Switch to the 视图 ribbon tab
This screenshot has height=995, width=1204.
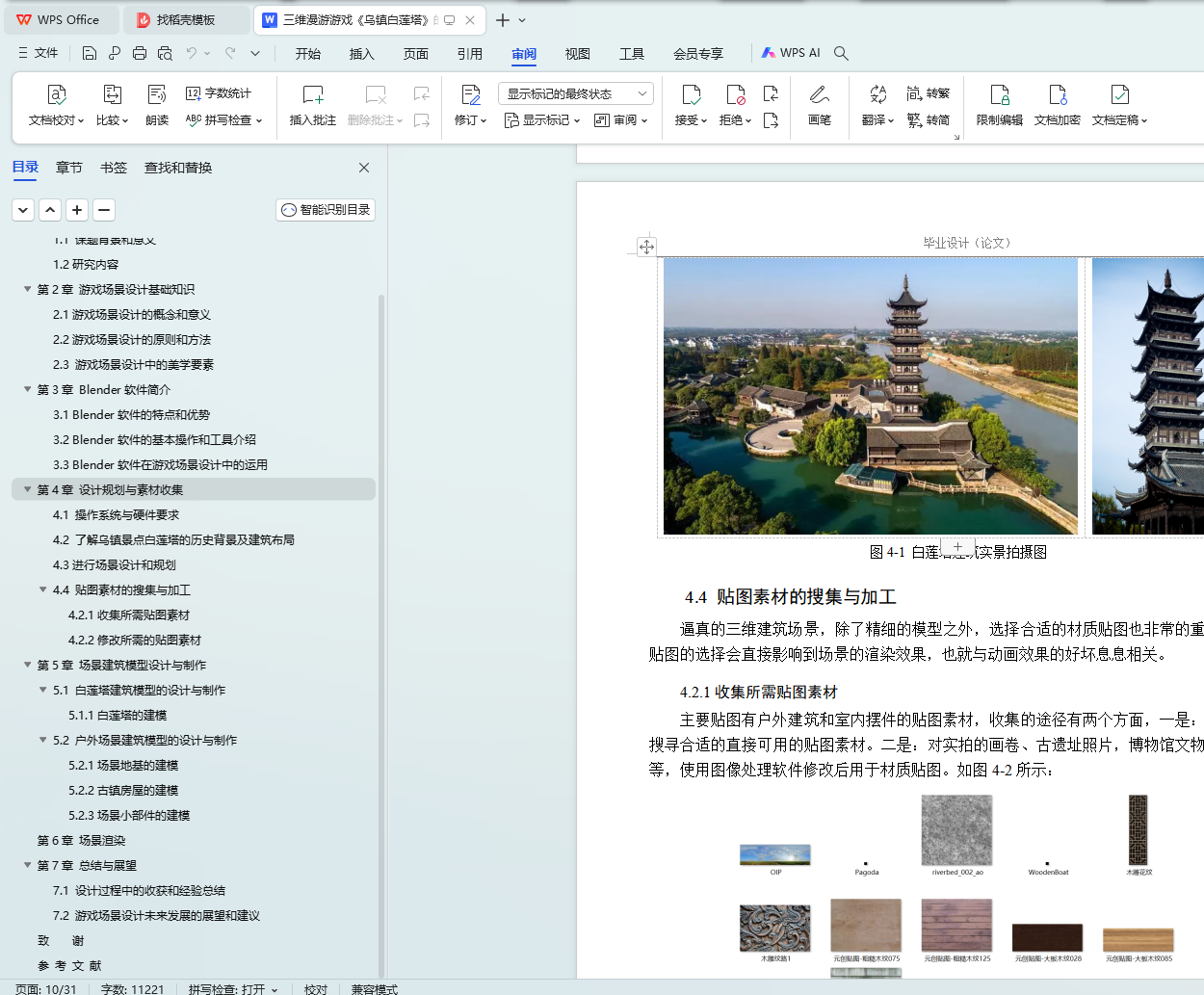pyautogui.click(x=577, y=54)
